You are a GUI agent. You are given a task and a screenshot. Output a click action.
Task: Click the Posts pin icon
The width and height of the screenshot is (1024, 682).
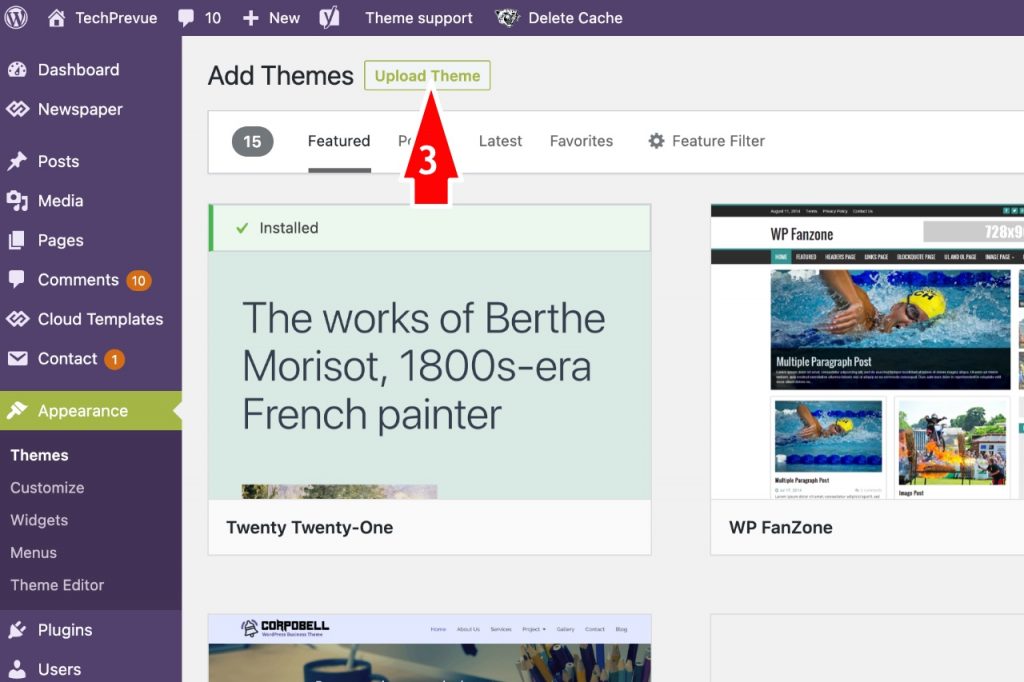pyautogui.click(x=18, y=161)
